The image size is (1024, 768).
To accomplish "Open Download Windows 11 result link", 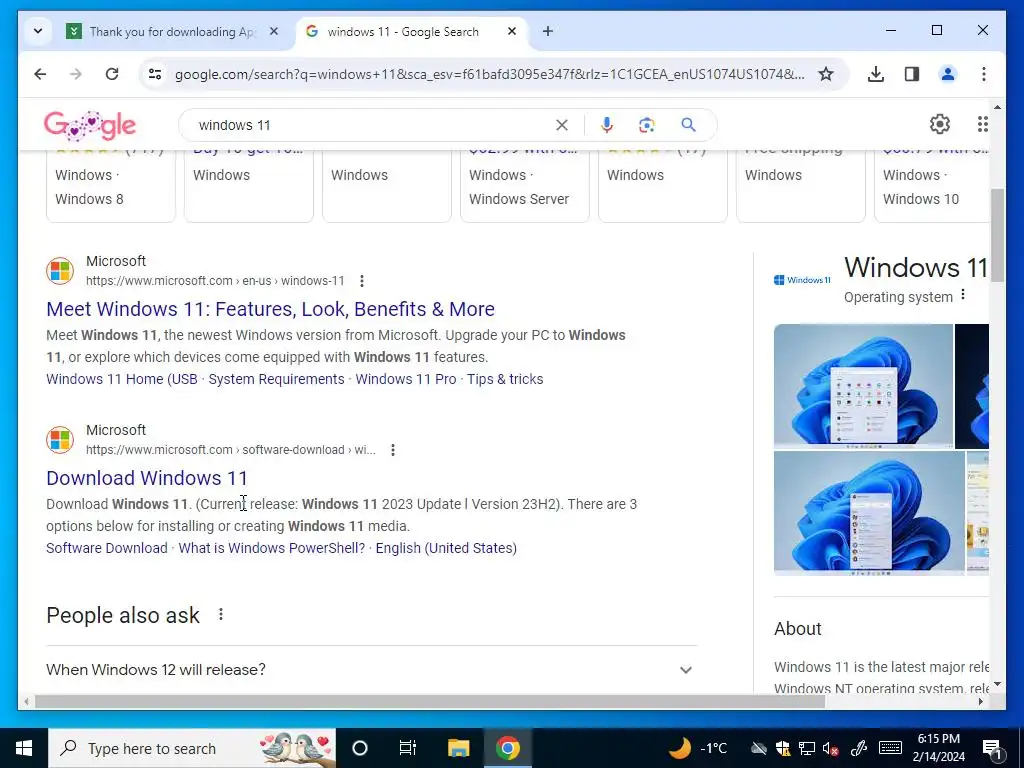I will pyautogui.click(x=147, y=478).
